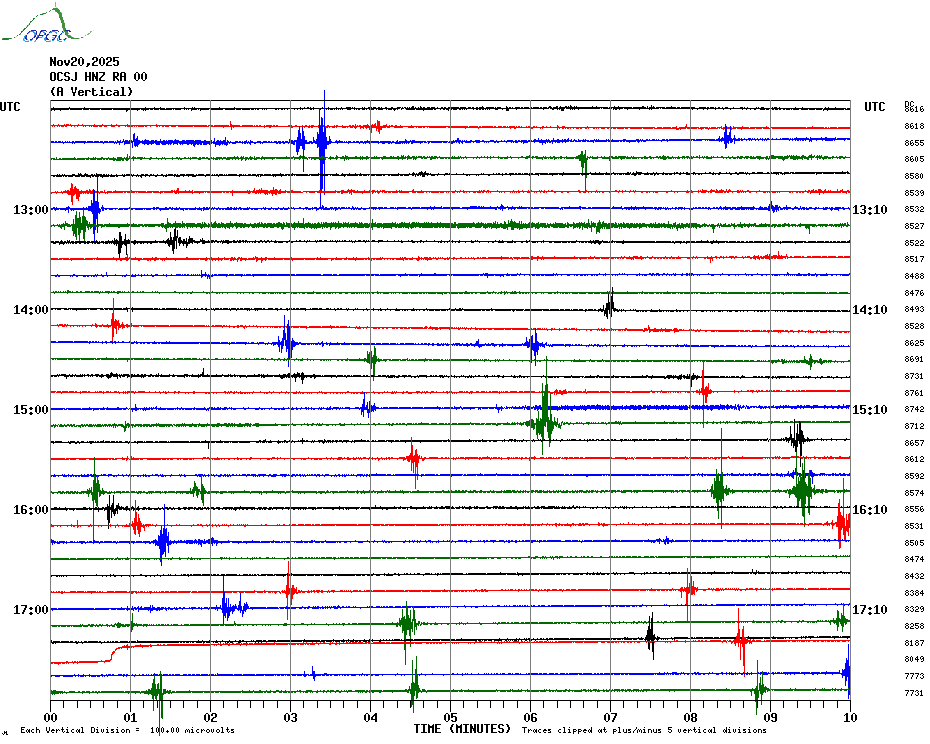Click the DC offset value 8493

[914, 310]
